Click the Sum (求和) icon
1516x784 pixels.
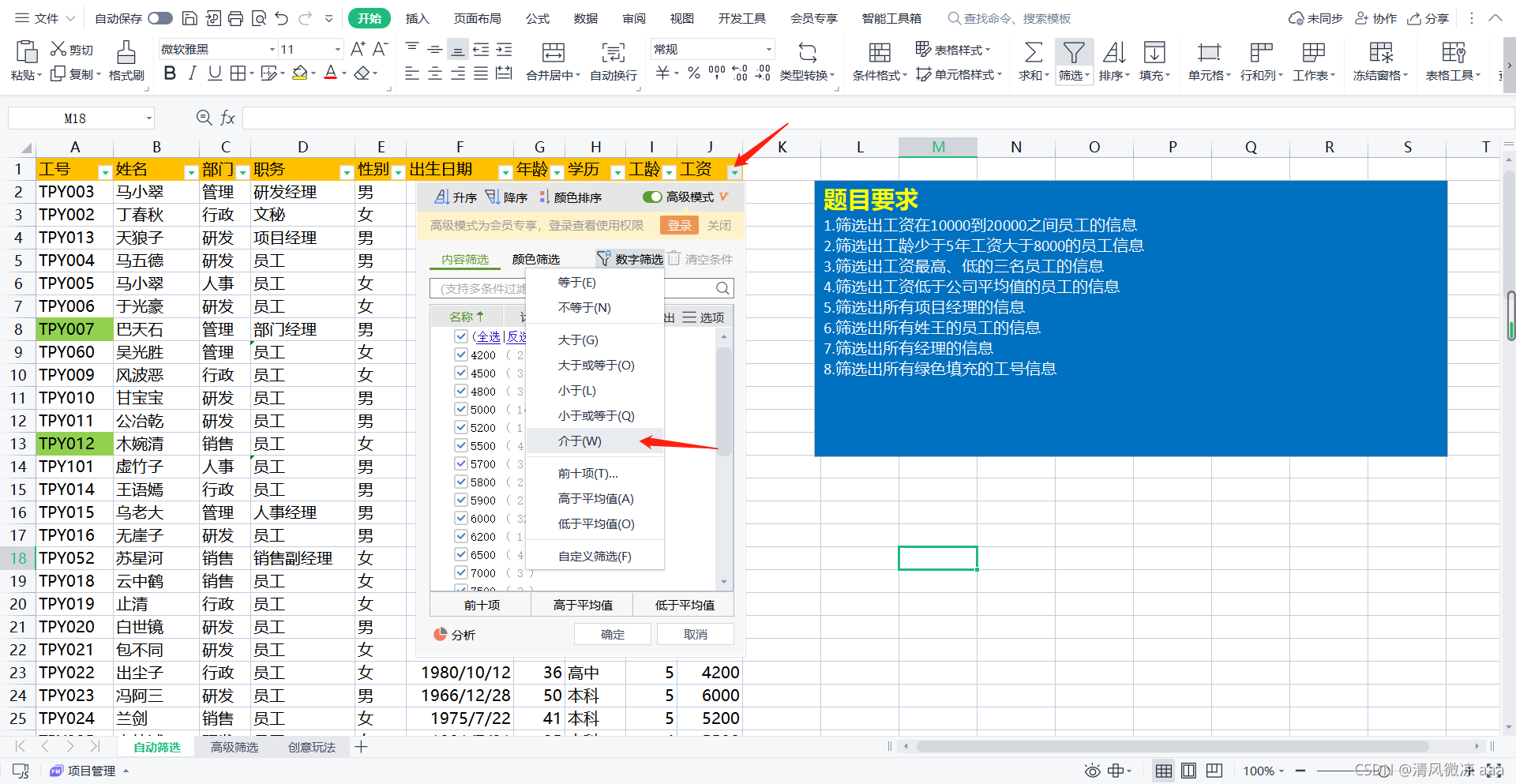(1033, 52)
